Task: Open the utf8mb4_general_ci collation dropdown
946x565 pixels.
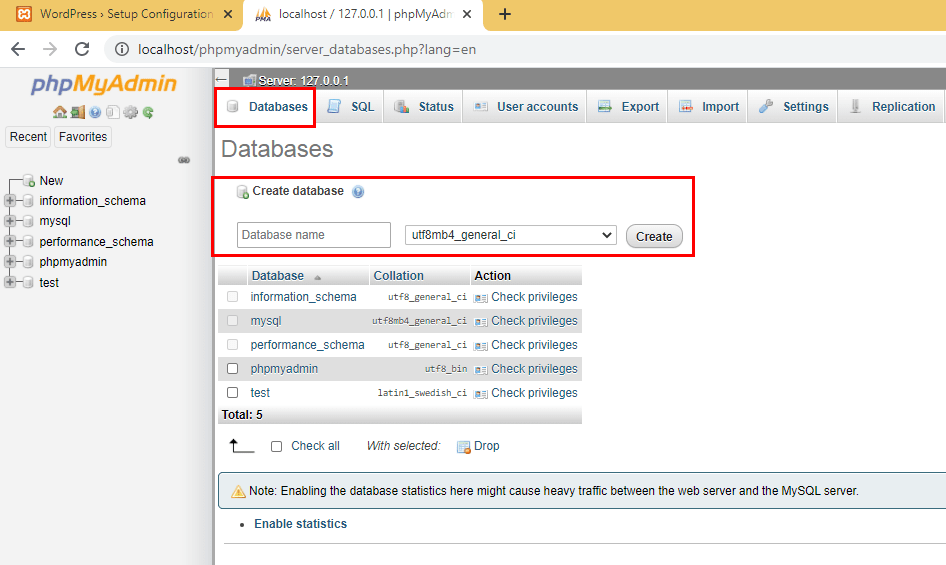Action: click(510, 235)
